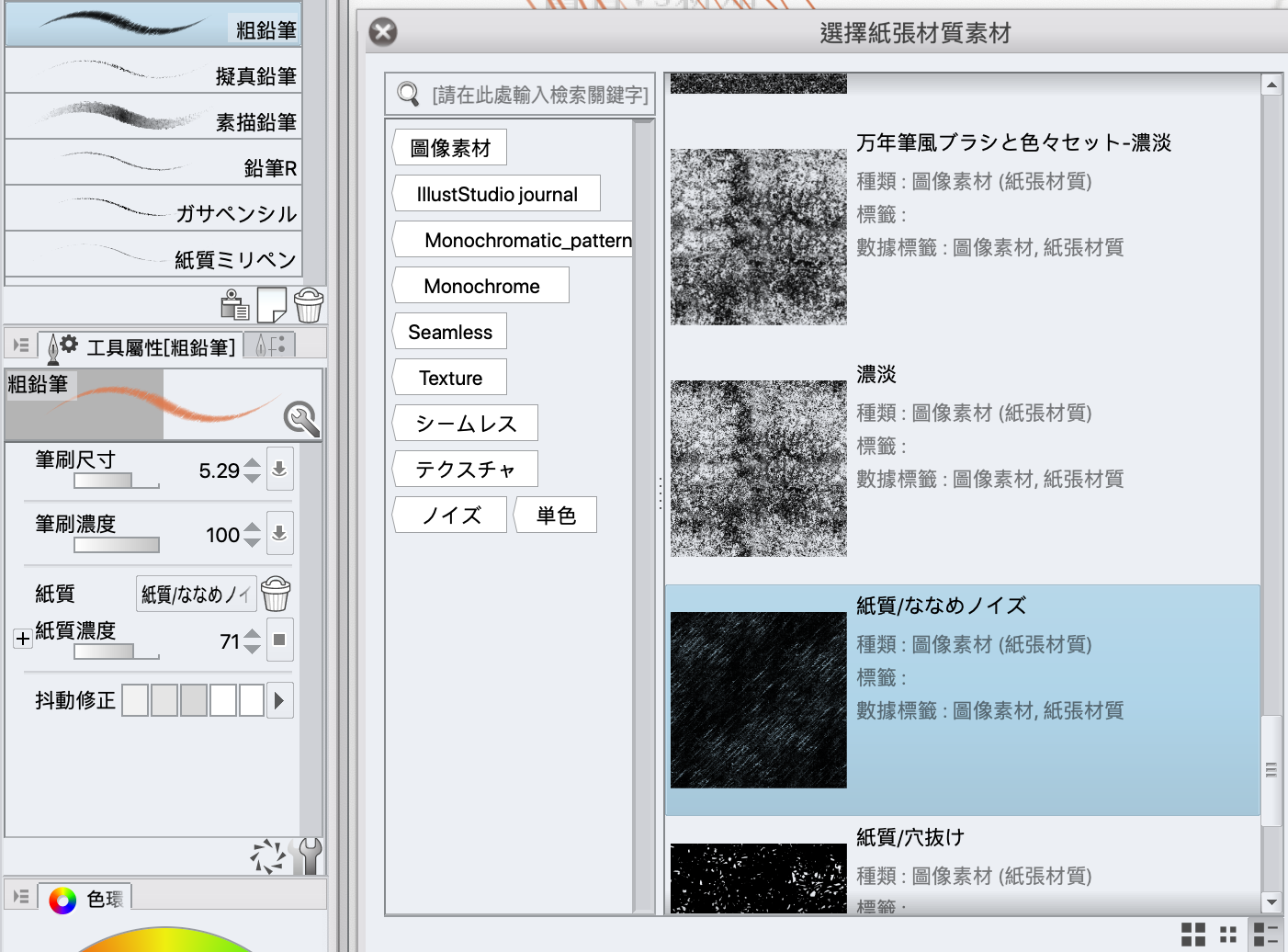Screen dimensions: 1288x952
Task: Decrease 筆刷濃度 value with down arrow
Action: [x=253, y=542]
